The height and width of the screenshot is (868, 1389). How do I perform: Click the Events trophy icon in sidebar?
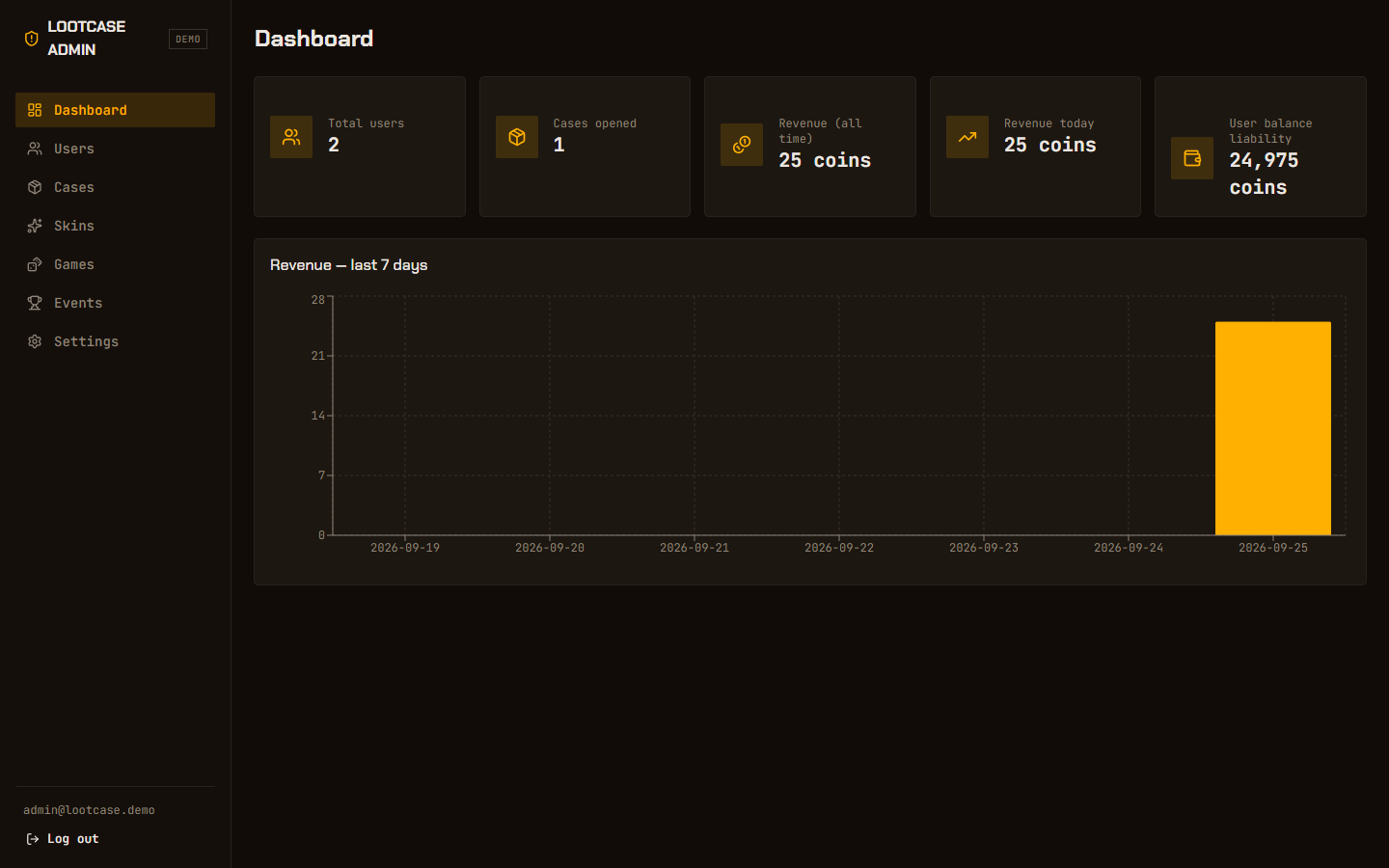pos(35,303)
